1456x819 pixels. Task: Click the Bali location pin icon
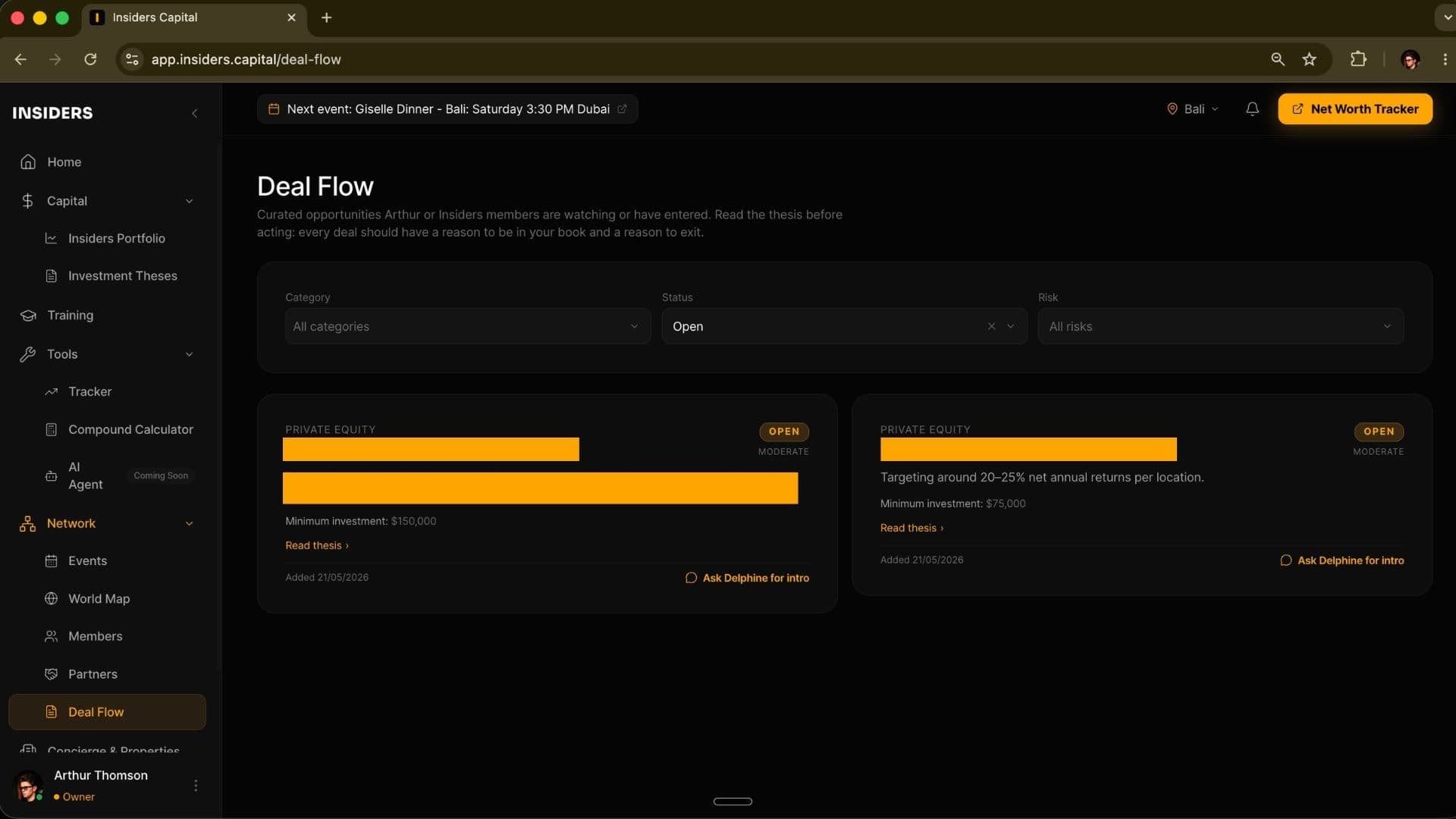[1172, 109]
